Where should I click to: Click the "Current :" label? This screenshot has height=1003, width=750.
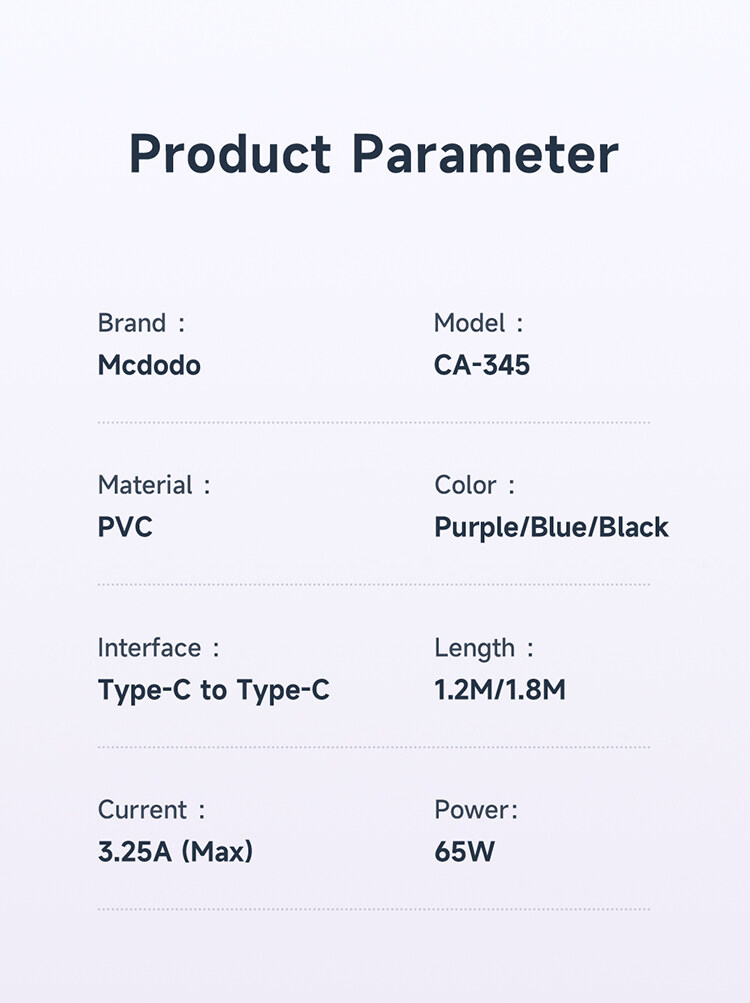click(151, 810)
